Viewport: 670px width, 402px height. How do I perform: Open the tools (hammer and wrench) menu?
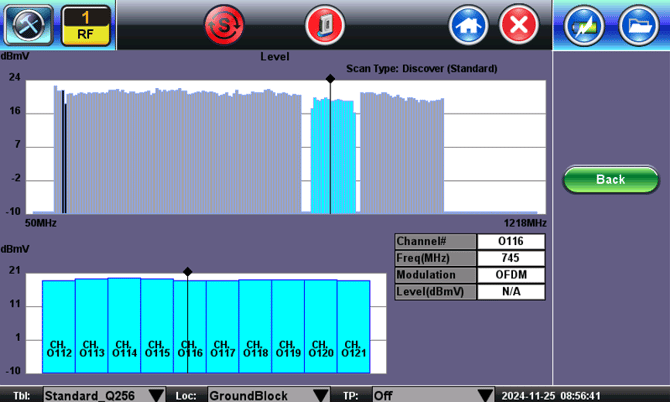pyautogui.click(x=28, y=25)
